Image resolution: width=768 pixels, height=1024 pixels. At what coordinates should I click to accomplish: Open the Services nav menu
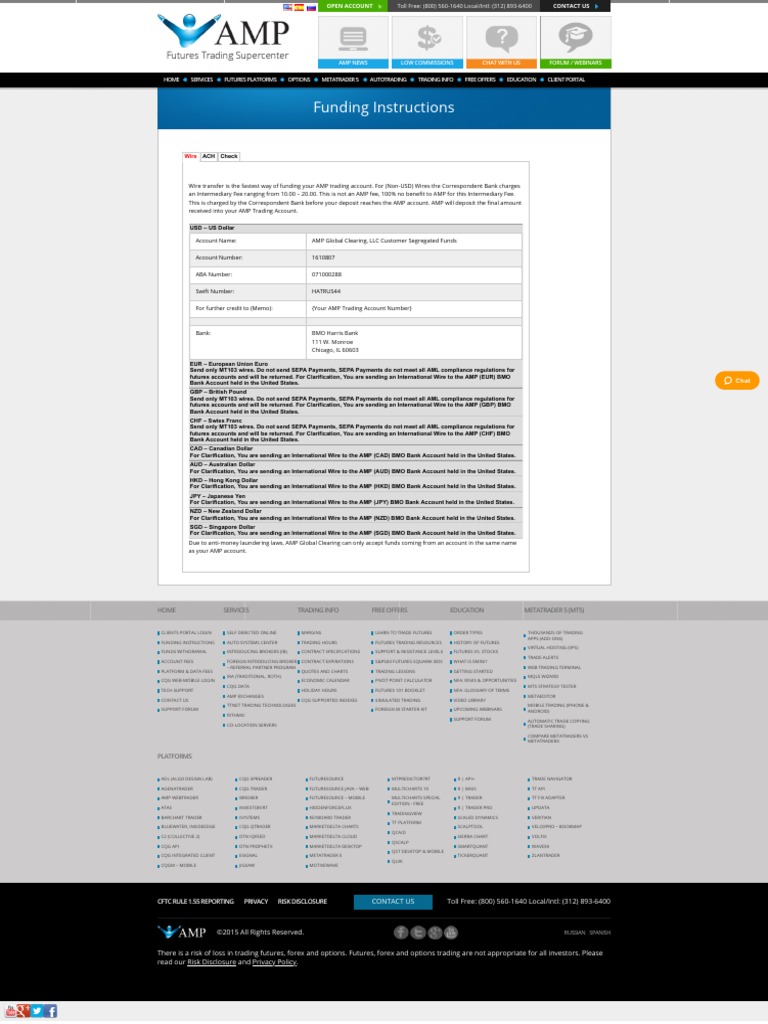tap(202, 80)
